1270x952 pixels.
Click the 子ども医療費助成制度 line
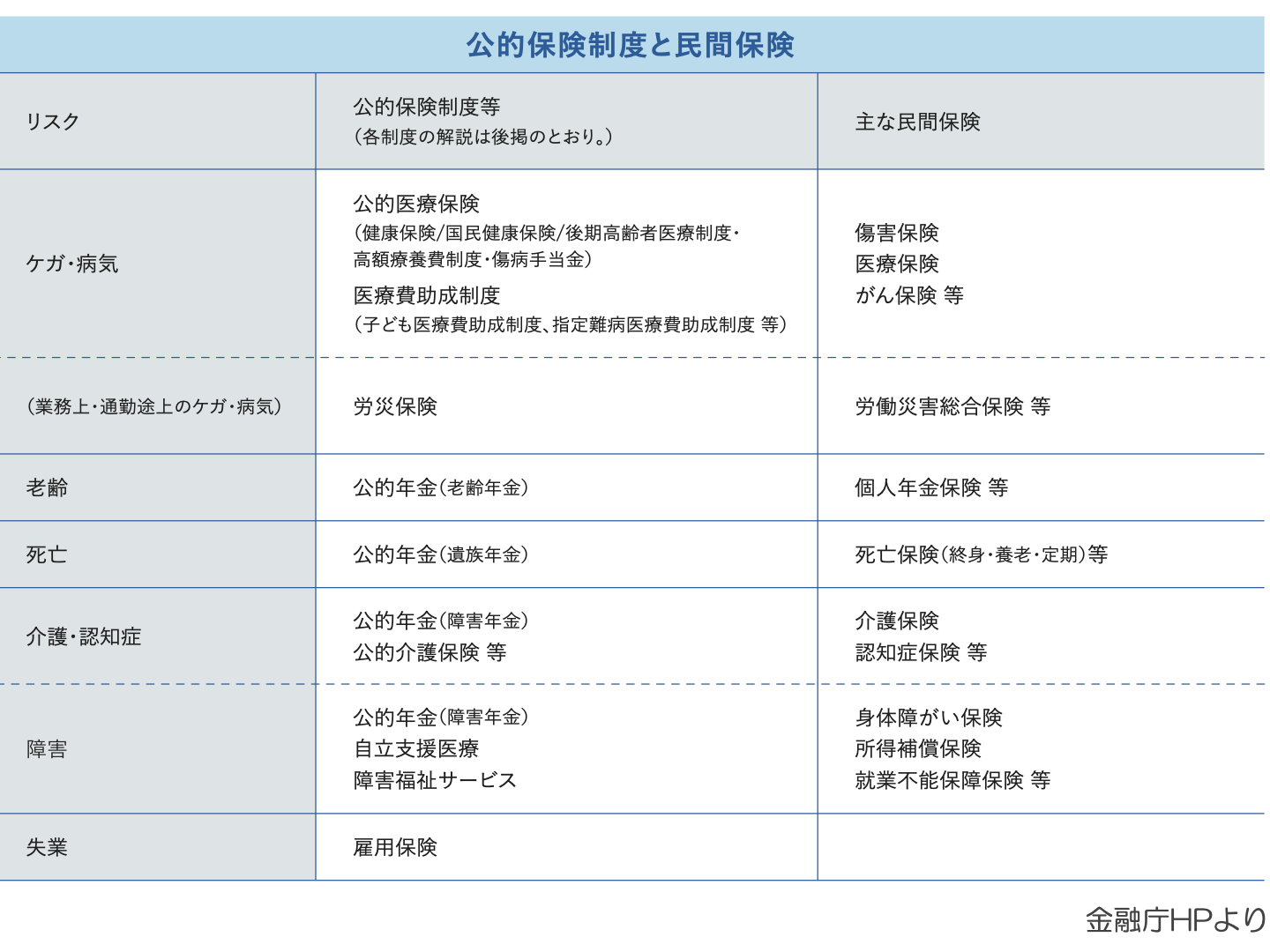[x=571, y=324]
